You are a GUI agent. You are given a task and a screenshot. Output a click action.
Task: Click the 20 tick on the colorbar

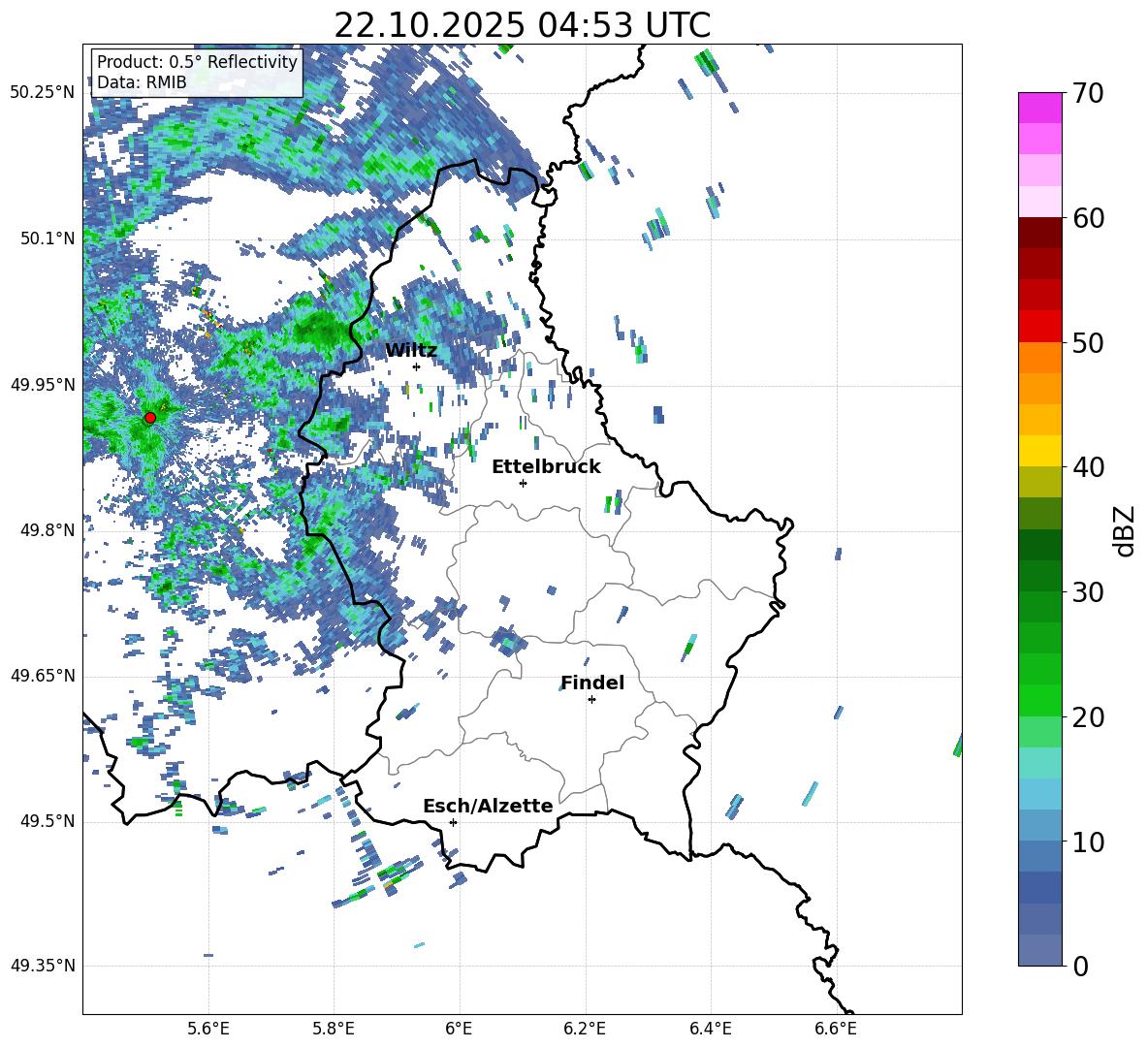click(1088, 716)
